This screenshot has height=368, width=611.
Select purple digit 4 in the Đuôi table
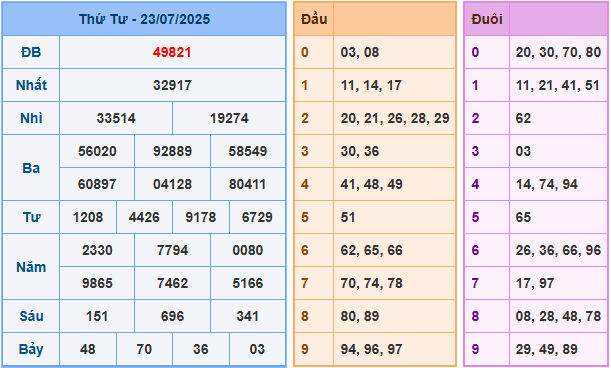tap(475, 184)
